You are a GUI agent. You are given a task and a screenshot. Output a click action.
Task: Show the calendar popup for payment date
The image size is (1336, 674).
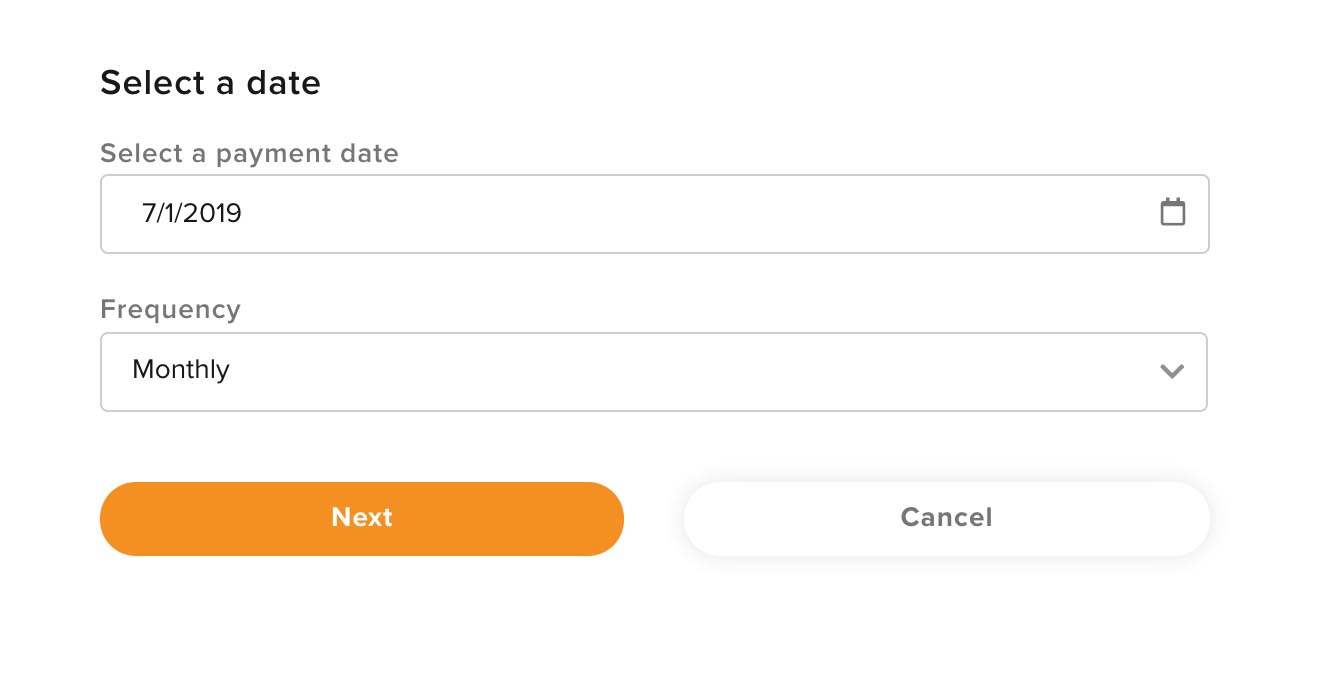pos(1172,212)
